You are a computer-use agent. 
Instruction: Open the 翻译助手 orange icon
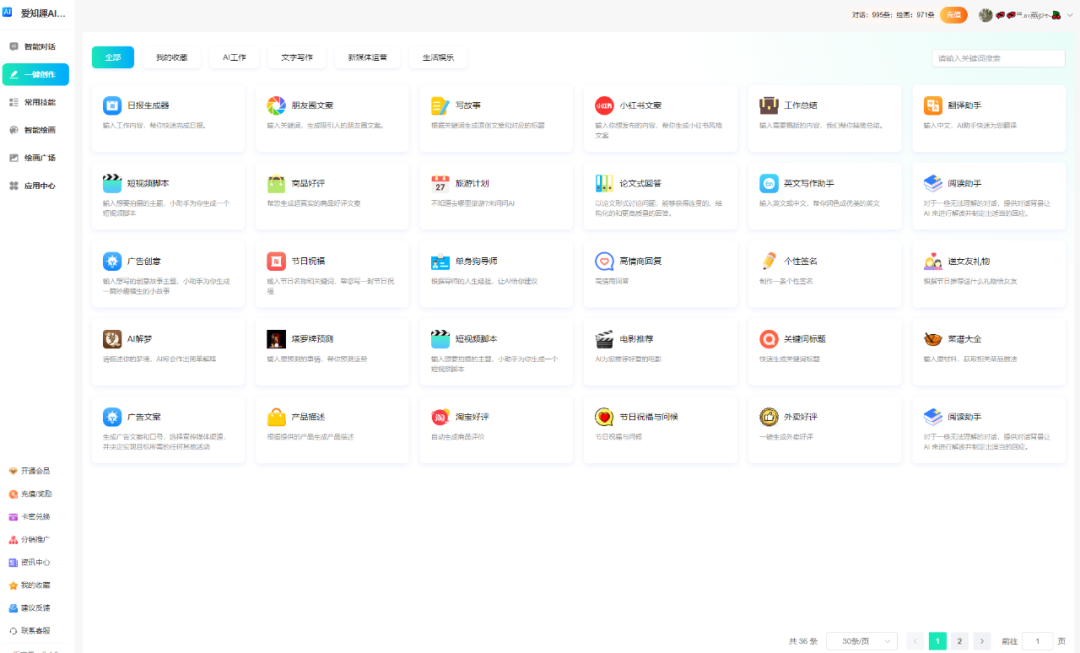933,105
